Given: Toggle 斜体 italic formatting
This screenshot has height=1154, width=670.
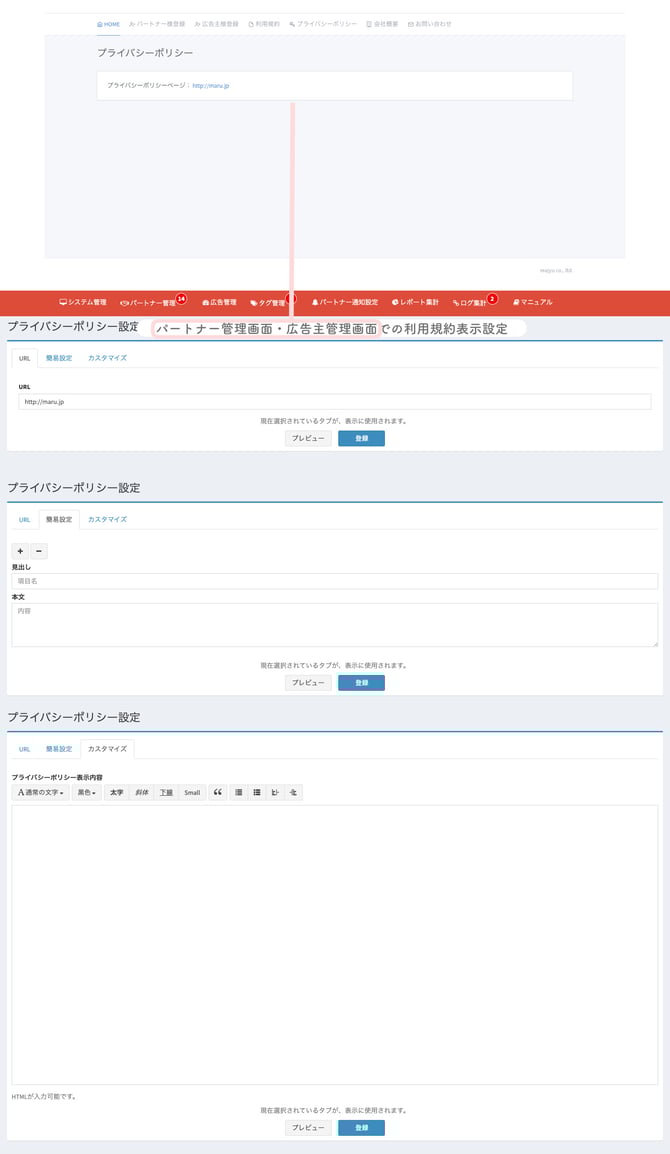Looking at the screenshot, I should click(142, 792).
